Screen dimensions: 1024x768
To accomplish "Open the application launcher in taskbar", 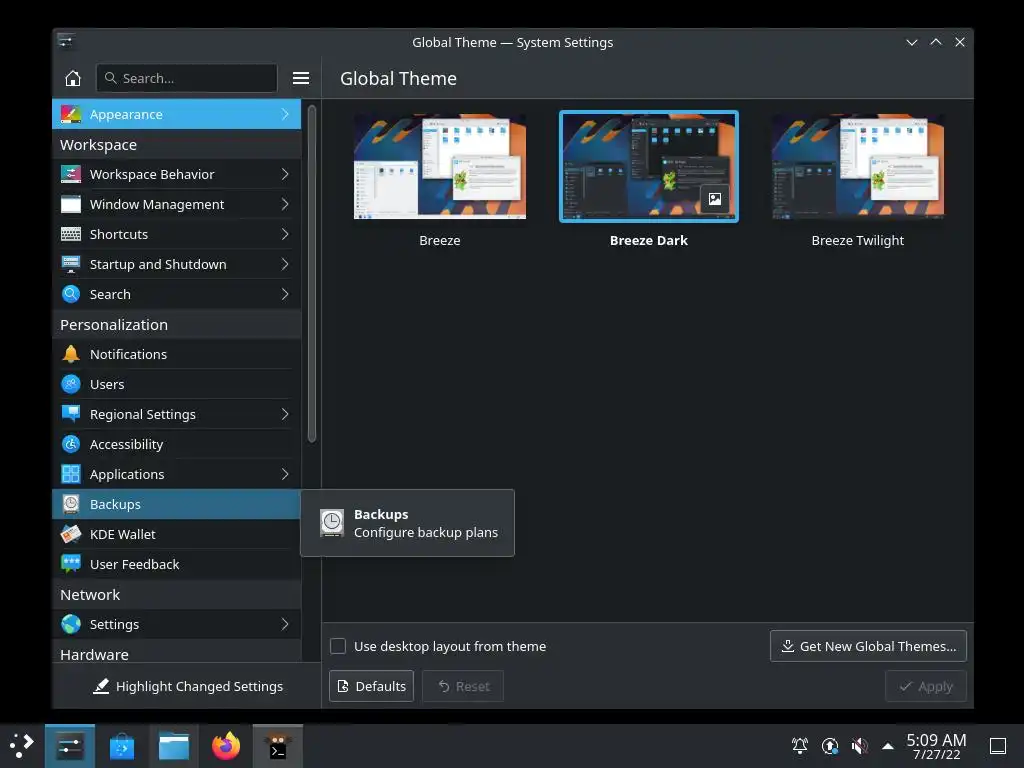I will (22, 746).
